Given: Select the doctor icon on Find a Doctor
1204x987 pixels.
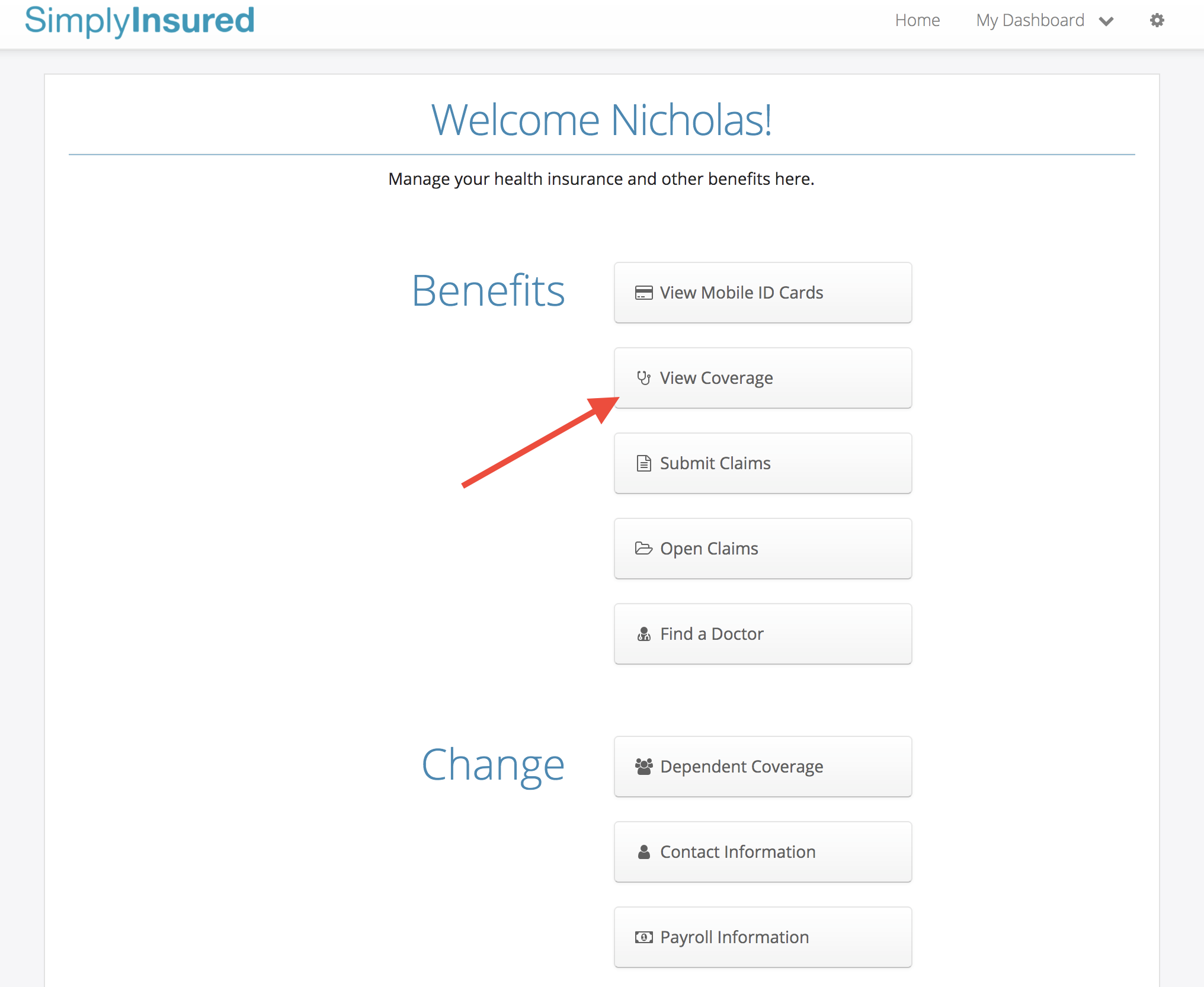Looking at the screenshot, I should (644, 634).
